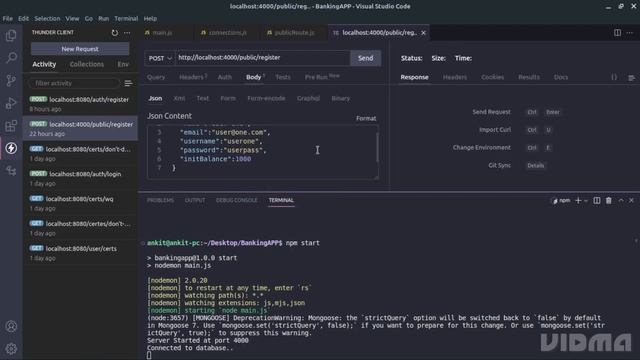Viewport: 640px width, 360px height.
Task: Open the activity filter menu icon
Action: pyautogui.click(x=128, y=83)
